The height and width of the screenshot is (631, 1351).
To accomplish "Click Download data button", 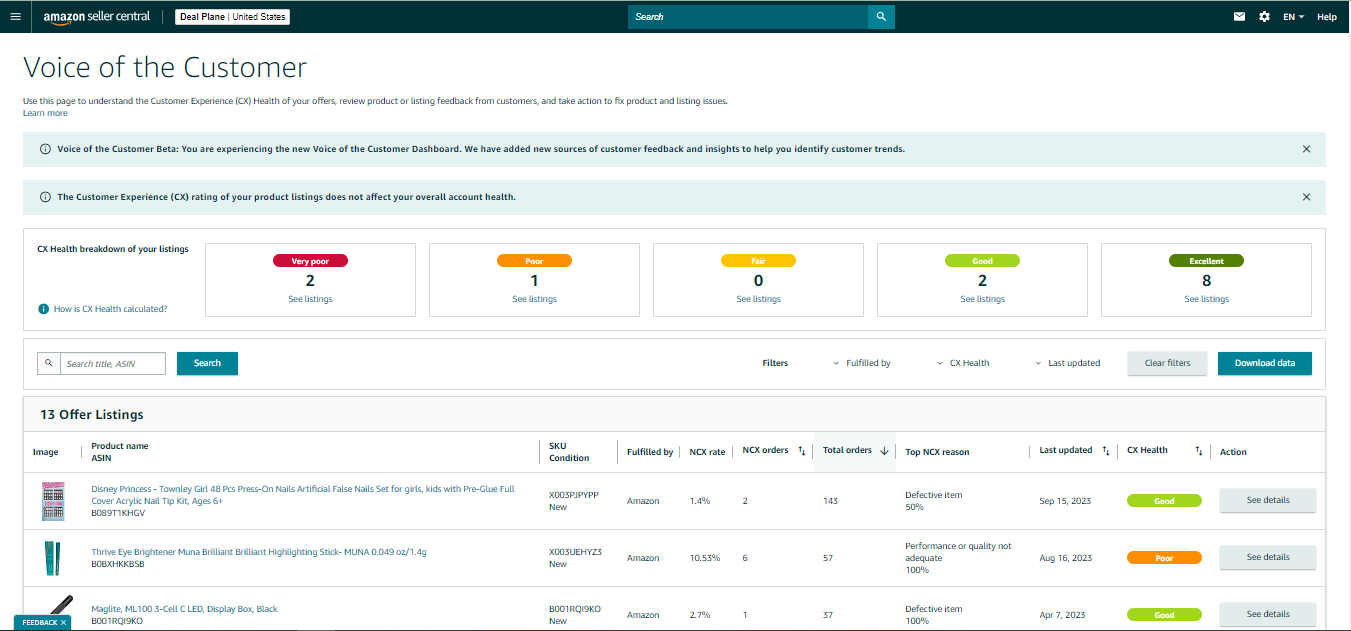I will tap(1264, 363).
